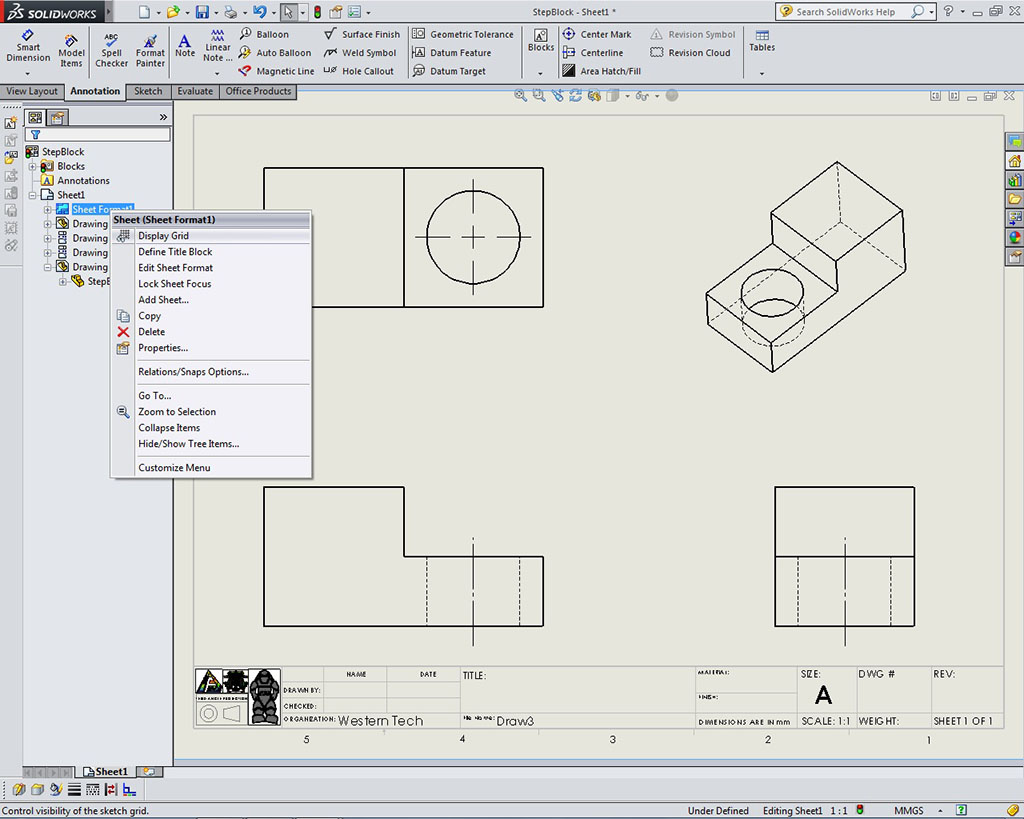Add a Surface Finish symbol

[x=362, y=34]
